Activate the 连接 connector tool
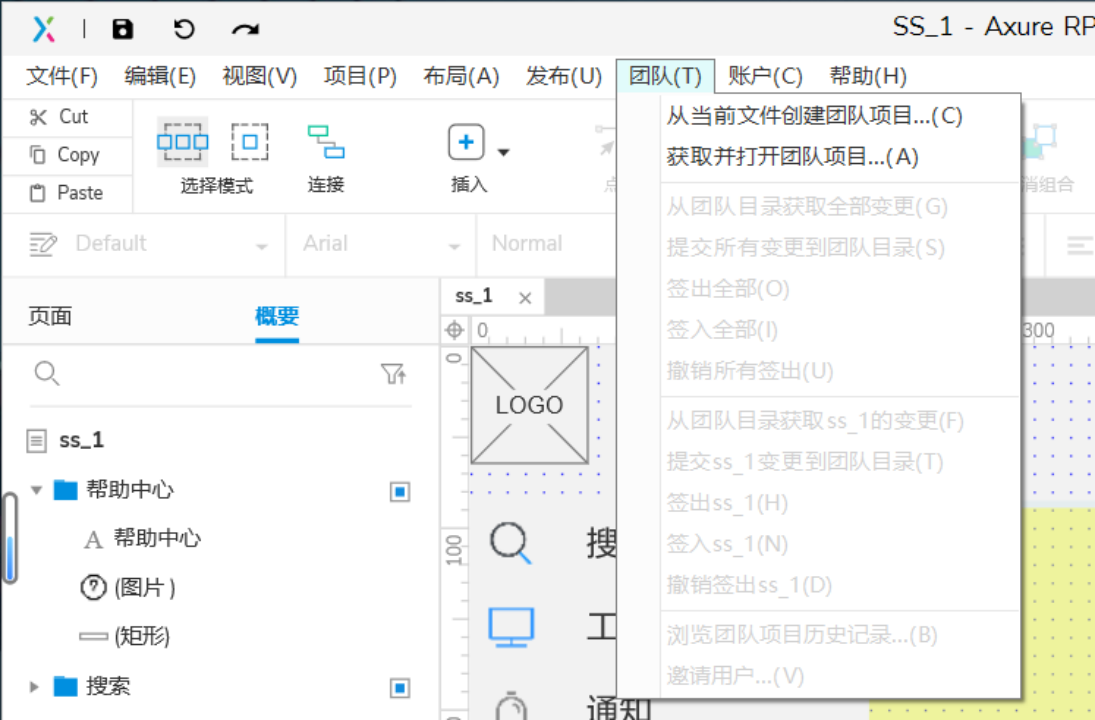The width and height of the screenshot is (1095, 720). [326, 158]
